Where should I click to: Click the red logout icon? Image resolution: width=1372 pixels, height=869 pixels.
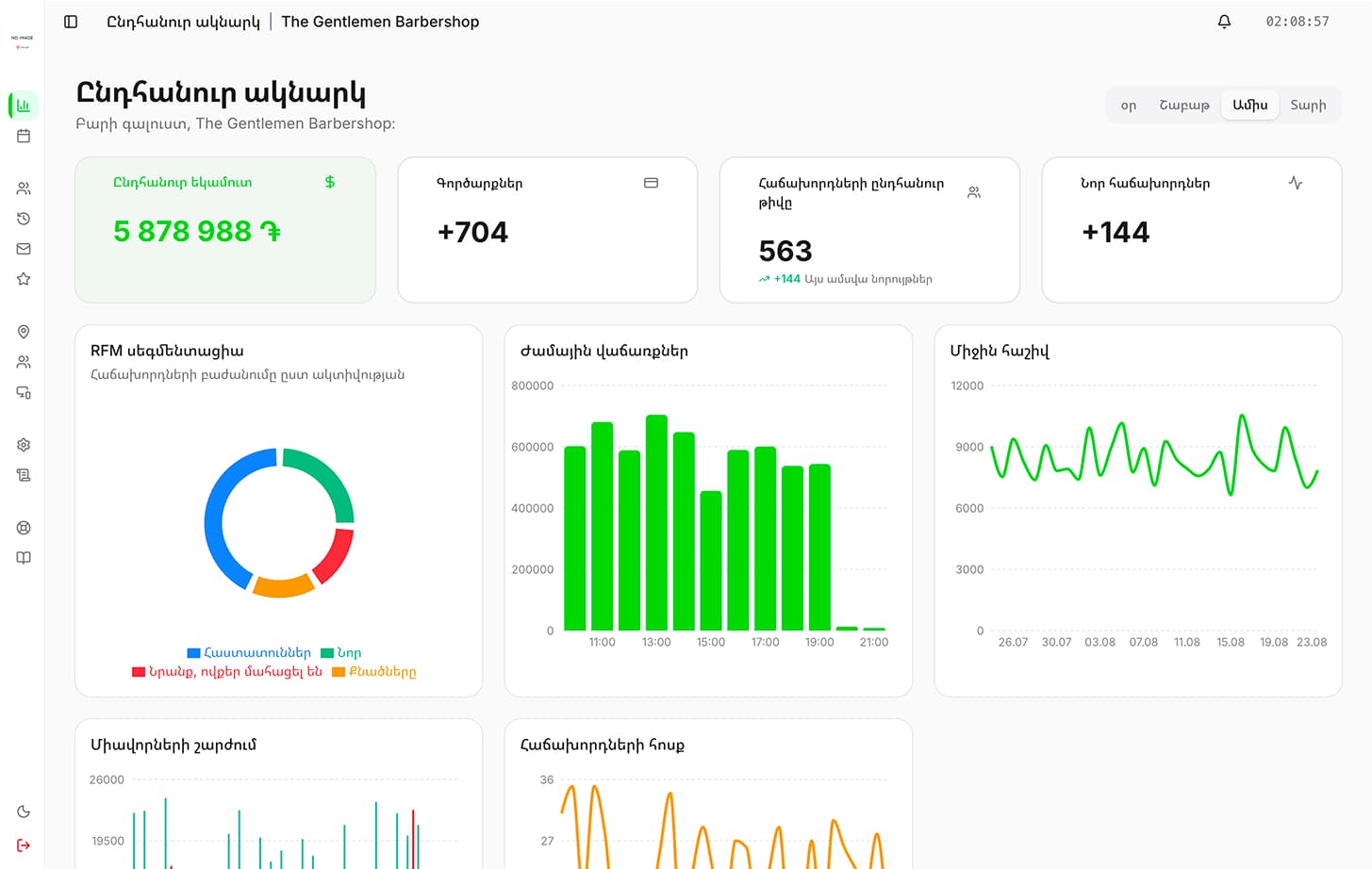tap(24, 845)
